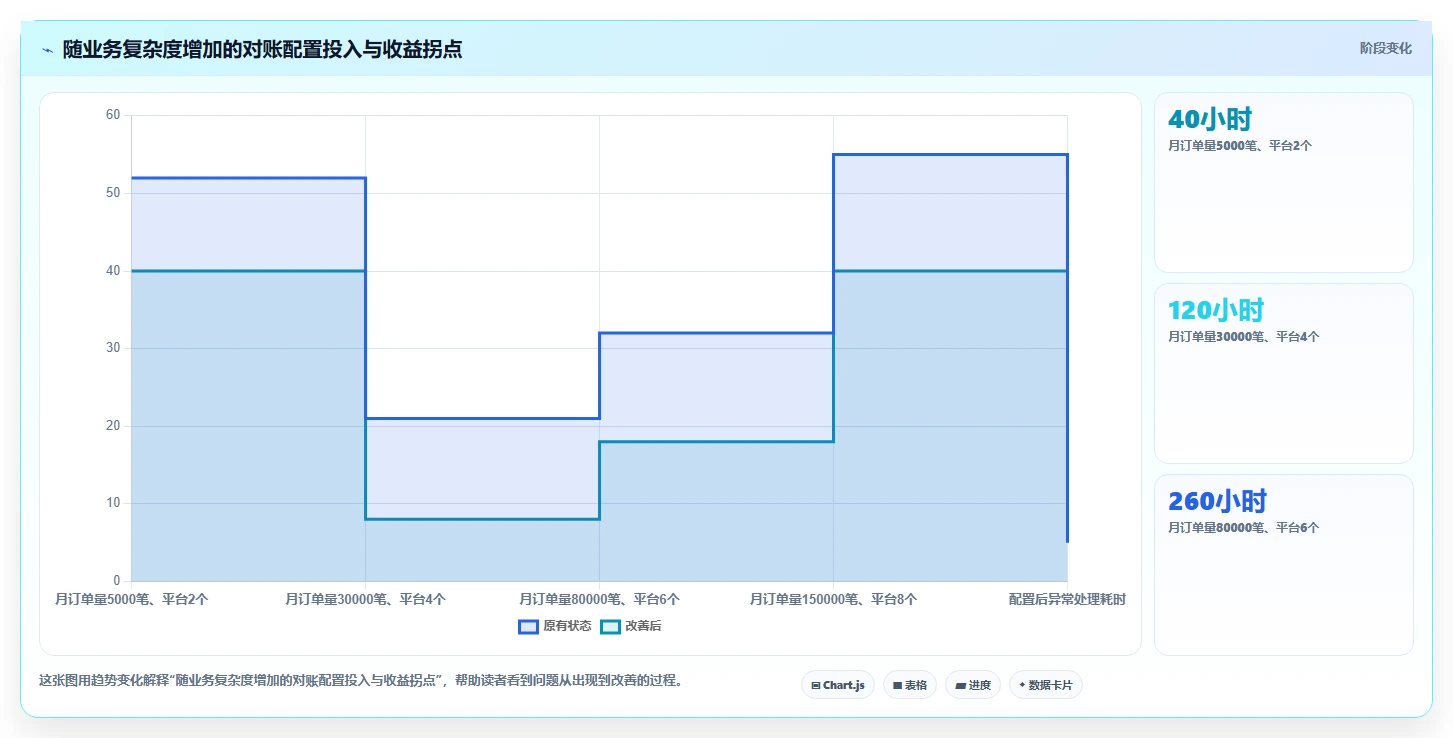Select the 表格 tag pill

910,685
